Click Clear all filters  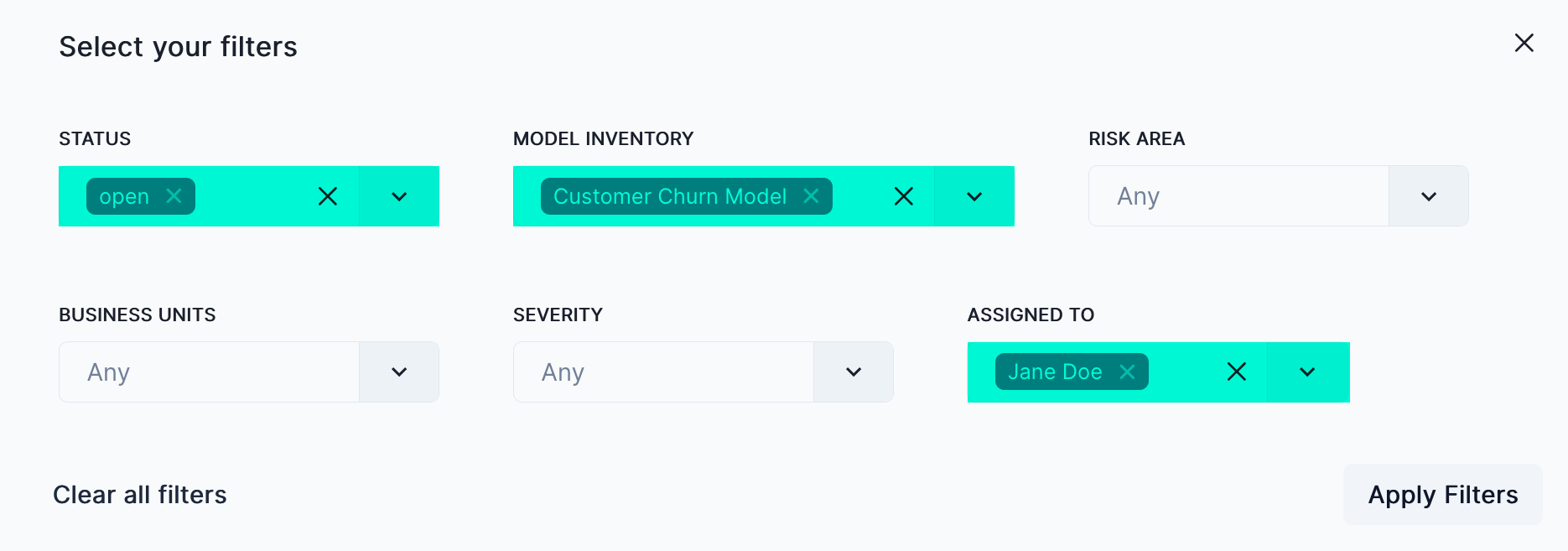(x=139, y=494)
